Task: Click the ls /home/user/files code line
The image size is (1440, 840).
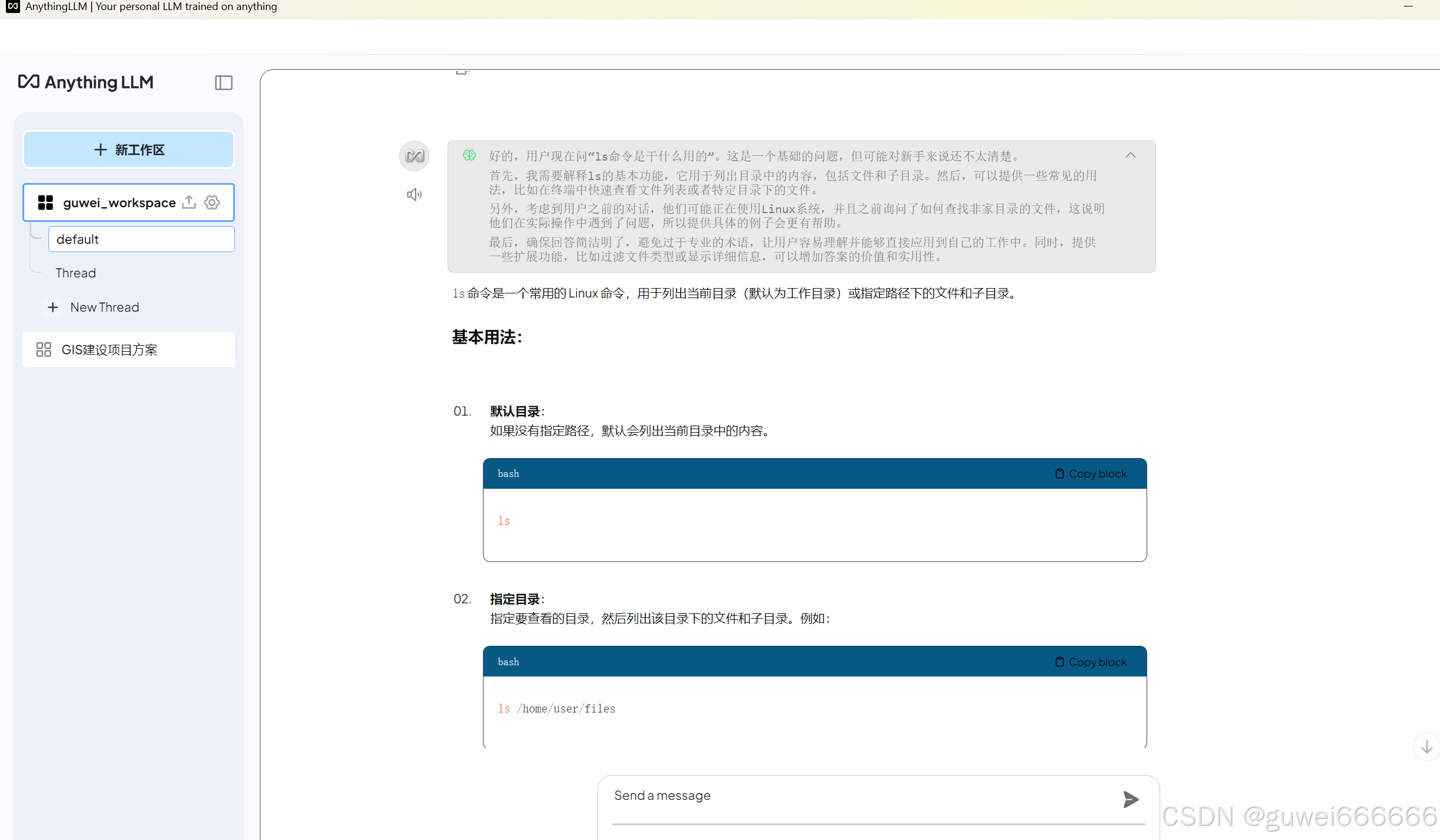Action: (556, 708)
